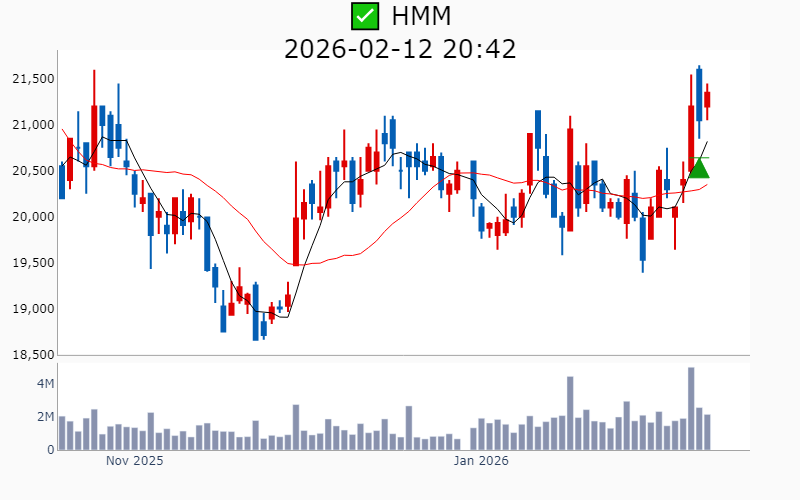Click the green up-triangle signal marker
Viewport: 800px width, 500px height.
(x=699, y=167)
